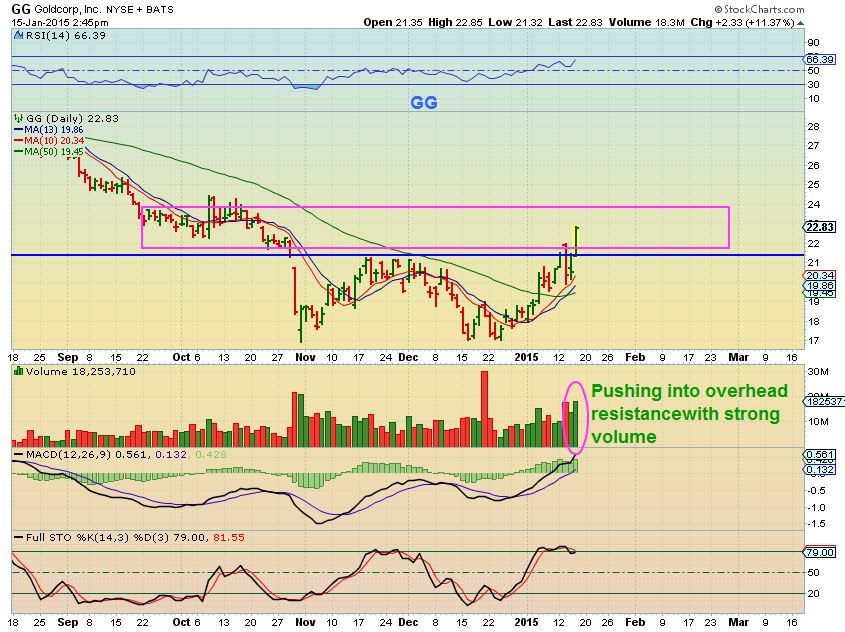Click the large blue GG ticker label
The height and width of the screenshot is (632, 845).
[x=424, y=102]
